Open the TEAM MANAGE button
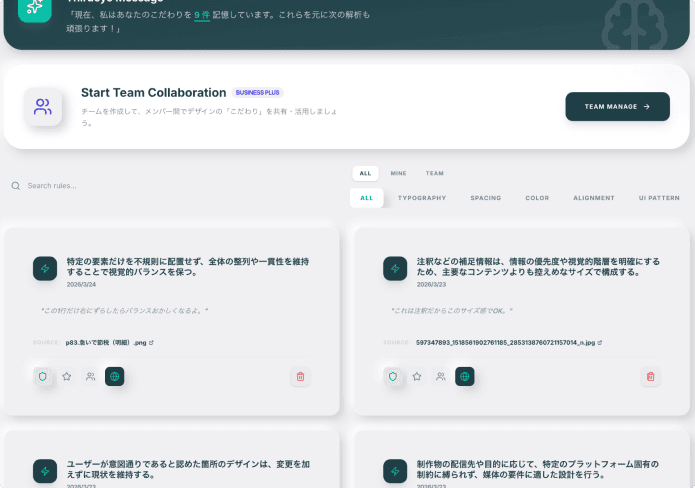The width and height of the screenshot is (695, 488). click(617, 106)
